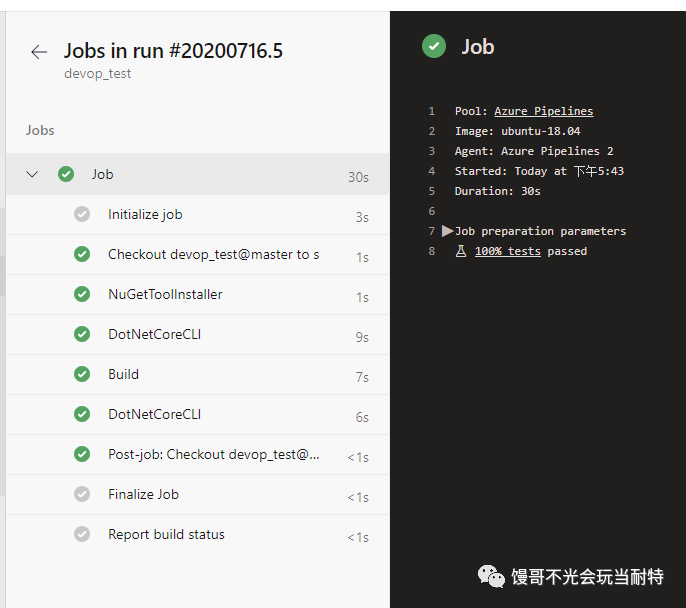Select the Checkout devop_test@master step
Viewport: 686px width, 608px height.
tap(198, 255)
